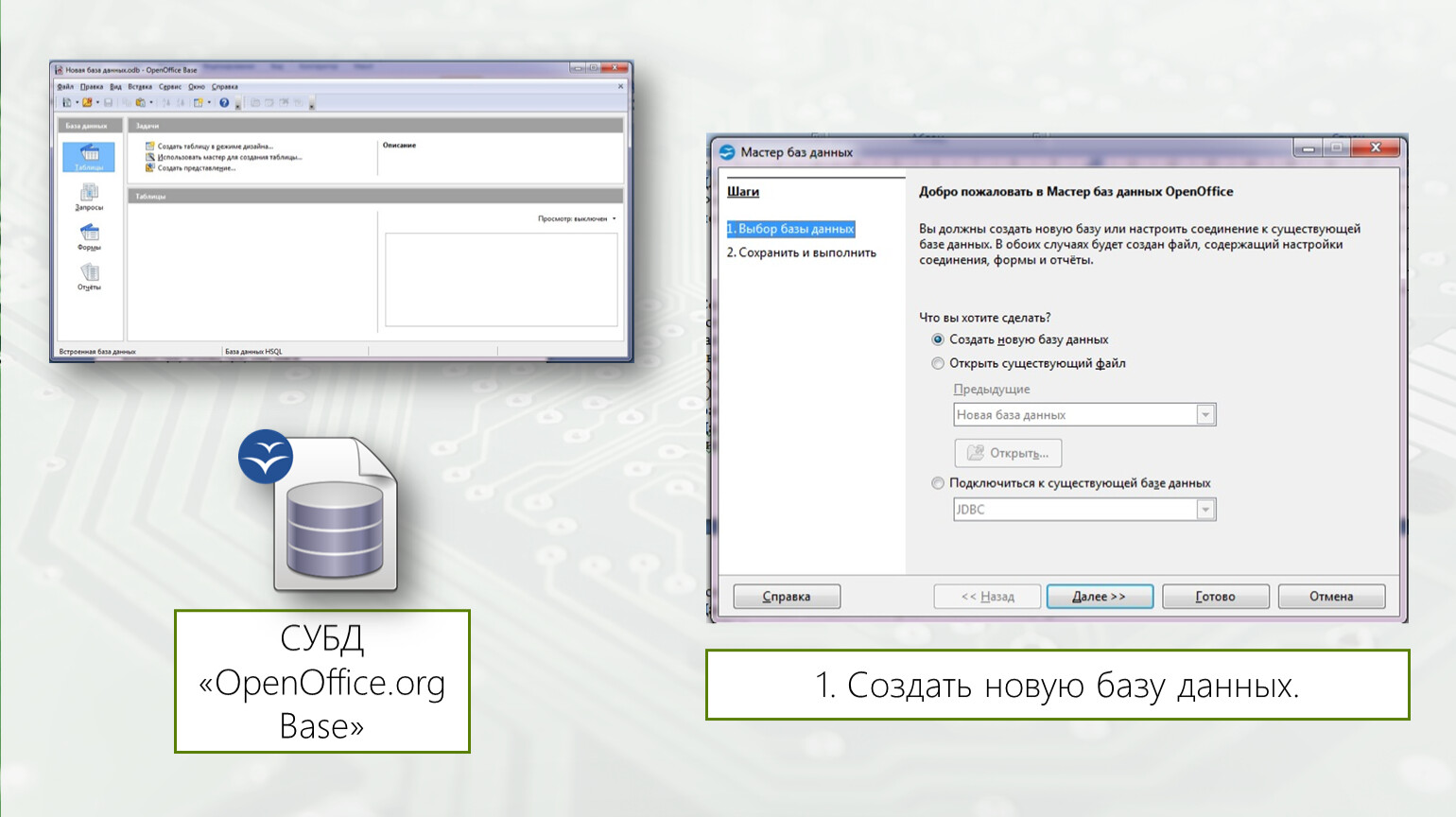Expand the Form icon dropdown arrow in Base
This screenshot has width=1456, height=817.
pyautogui.click(x=209, y=102)
